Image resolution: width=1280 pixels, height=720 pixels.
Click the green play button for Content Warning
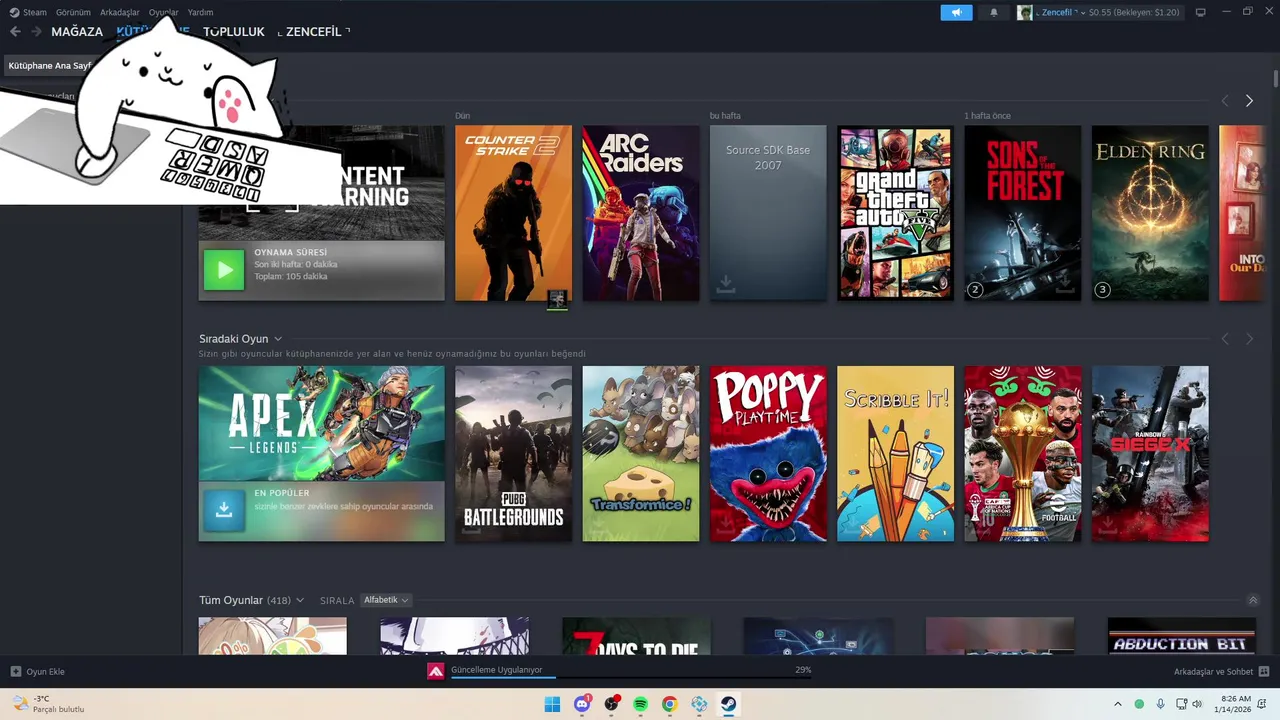pos(224,270)
